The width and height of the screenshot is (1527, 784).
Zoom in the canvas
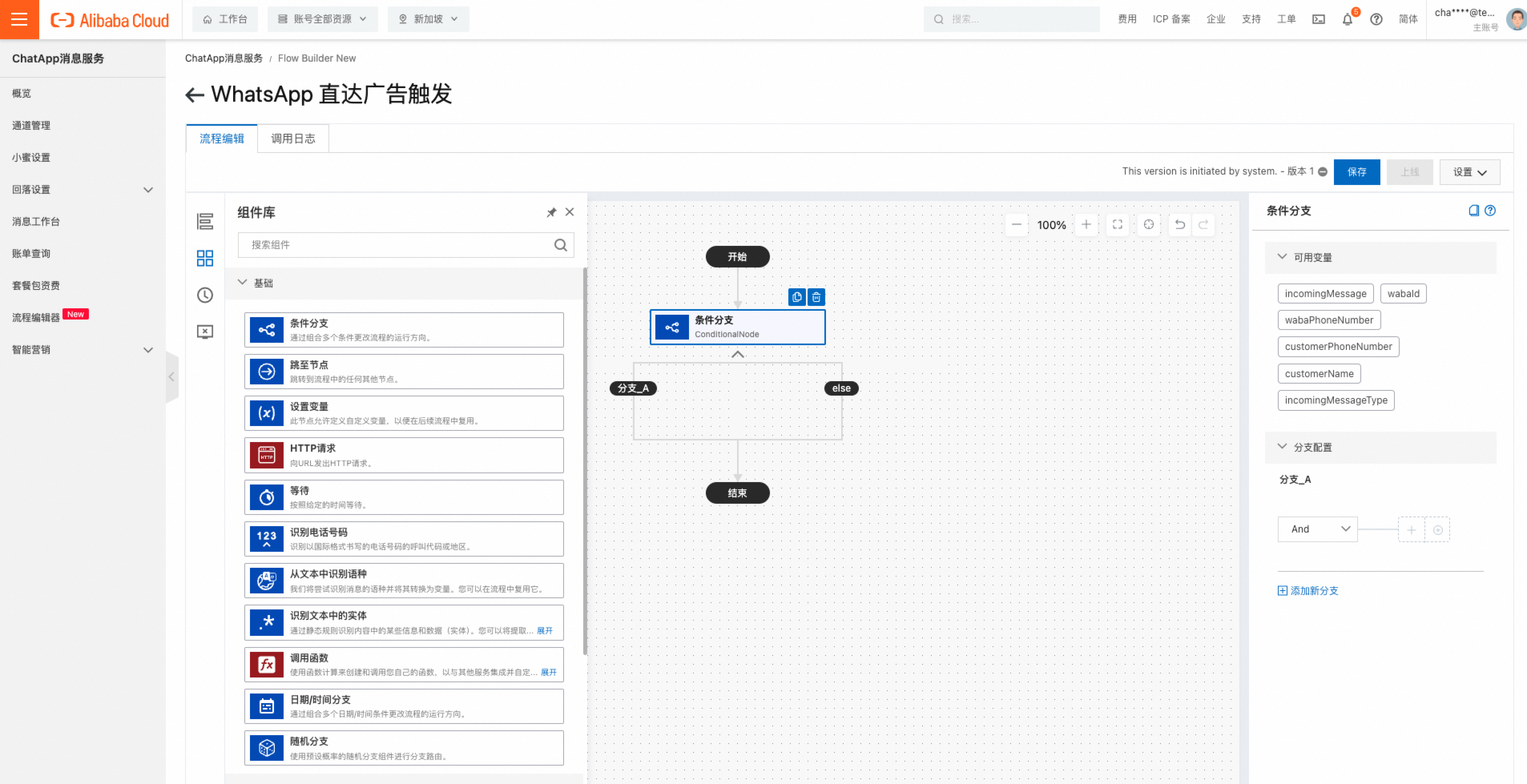pos(1086,225)
